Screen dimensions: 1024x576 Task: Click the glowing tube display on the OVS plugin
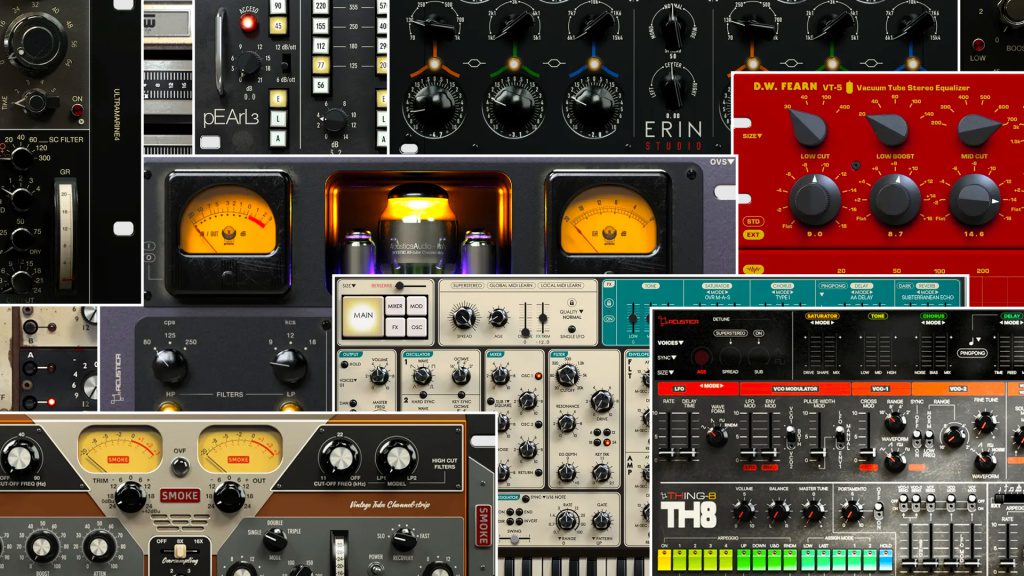(x=418, y=224)
